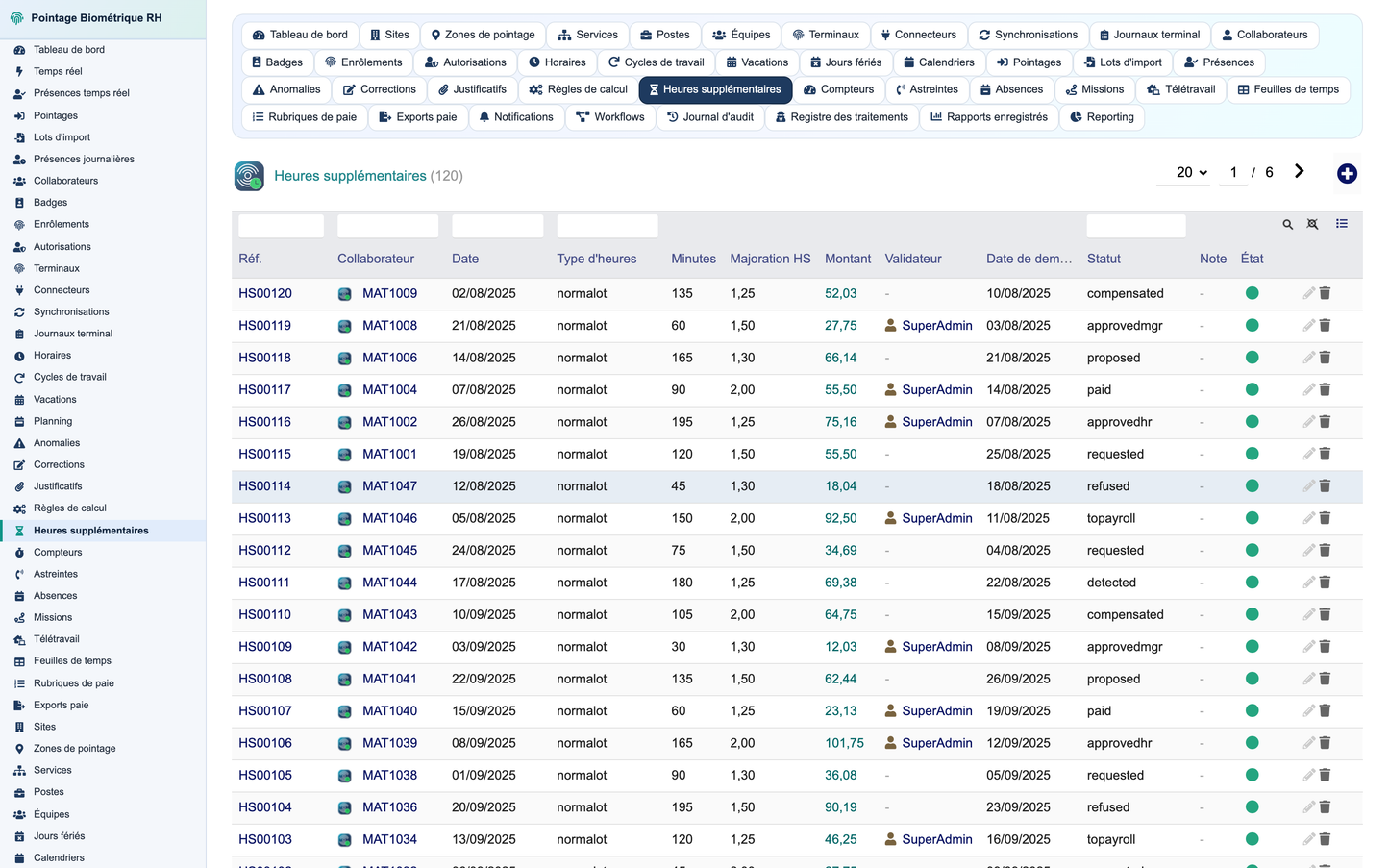Open Règles de calcul tab
1389x868 pixels.
pyautogui.click(x=579, y=89)
